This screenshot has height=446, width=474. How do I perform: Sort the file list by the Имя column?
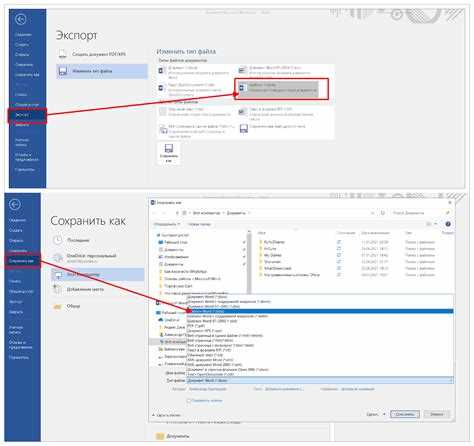[262, 233]
